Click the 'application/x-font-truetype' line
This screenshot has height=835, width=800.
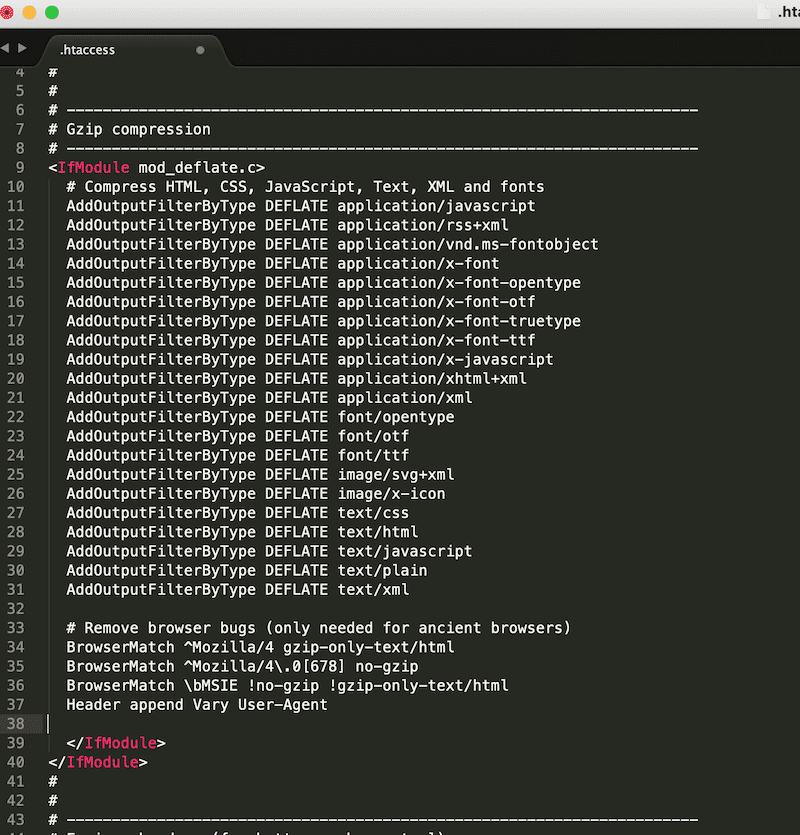click(324, 321)
